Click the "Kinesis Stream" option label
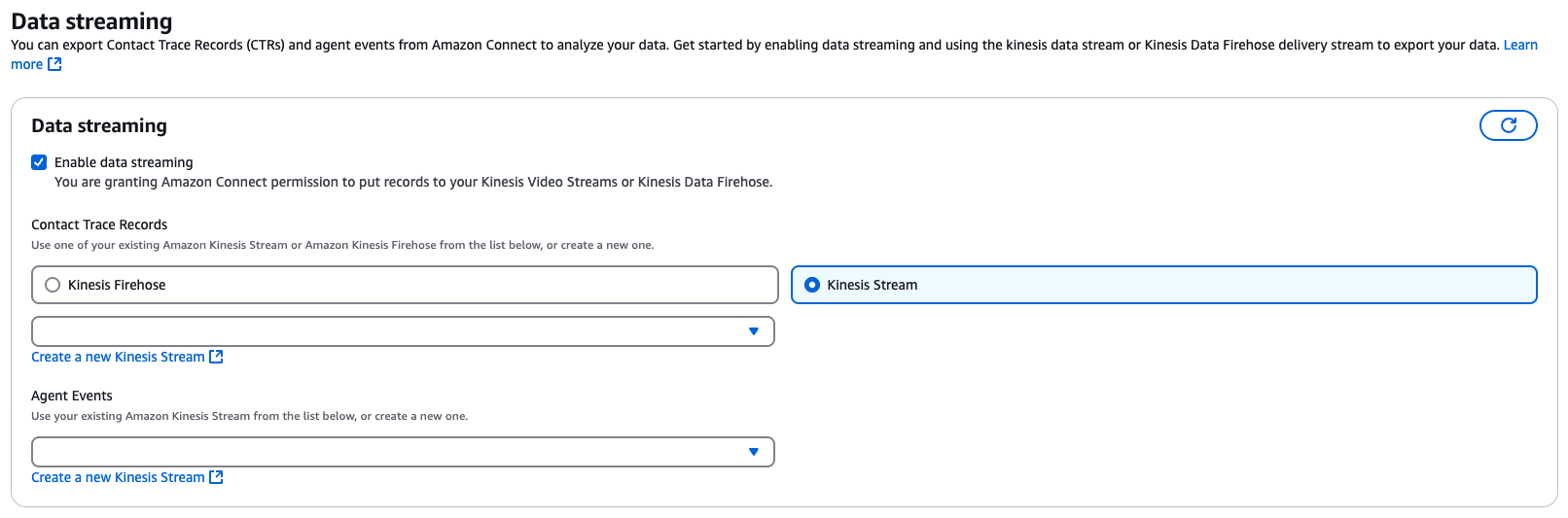Image resolution: width=1568 pixels, height=518 pixels. (x=873, y=285)
